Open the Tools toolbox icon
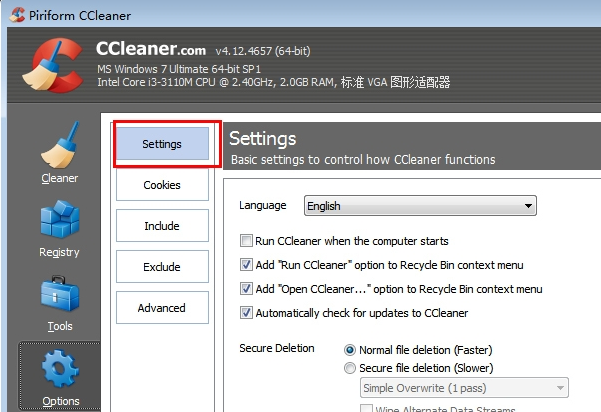The width and height of the screenshot is (601, 412). tap(59, 299)
